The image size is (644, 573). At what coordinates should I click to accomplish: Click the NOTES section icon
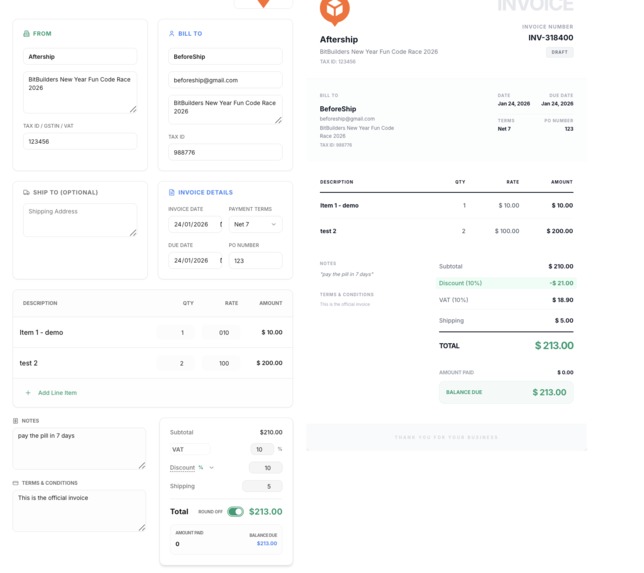[16, 421]
